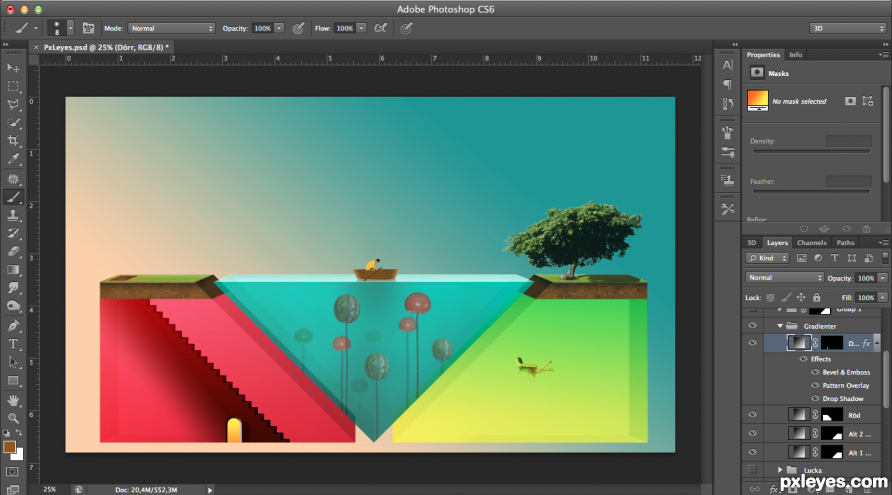892x495 pixels.
Task: Hide the Gradienter group
Action: coord(752,325)
